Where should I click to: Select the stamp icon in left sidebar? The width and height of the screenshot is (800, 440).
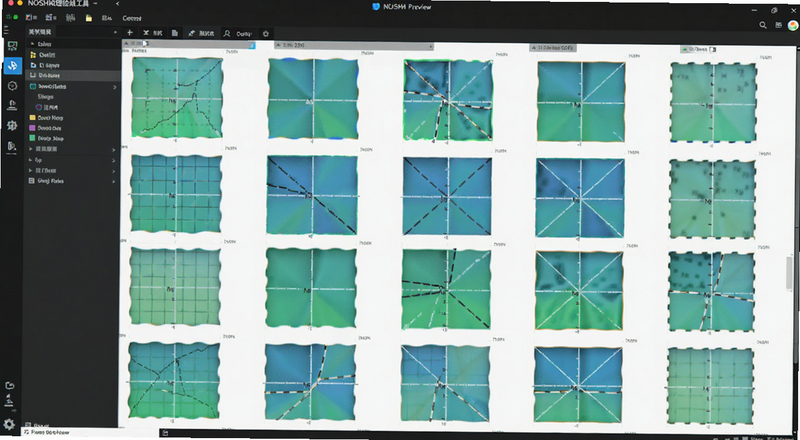click(x=12, y=105)
